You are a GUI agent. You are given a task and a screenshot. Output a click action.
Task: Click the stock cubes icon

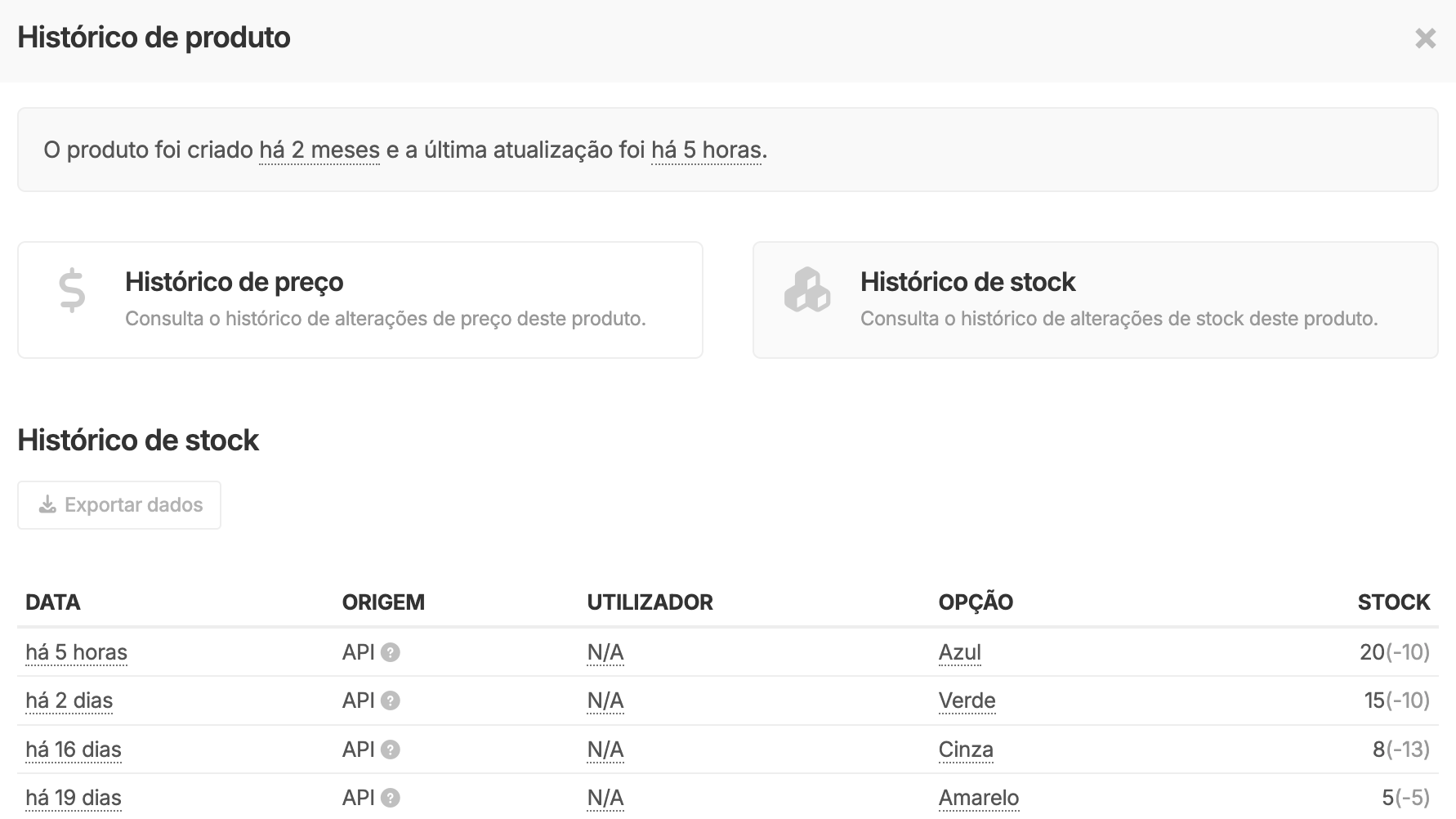pos(806,289)
